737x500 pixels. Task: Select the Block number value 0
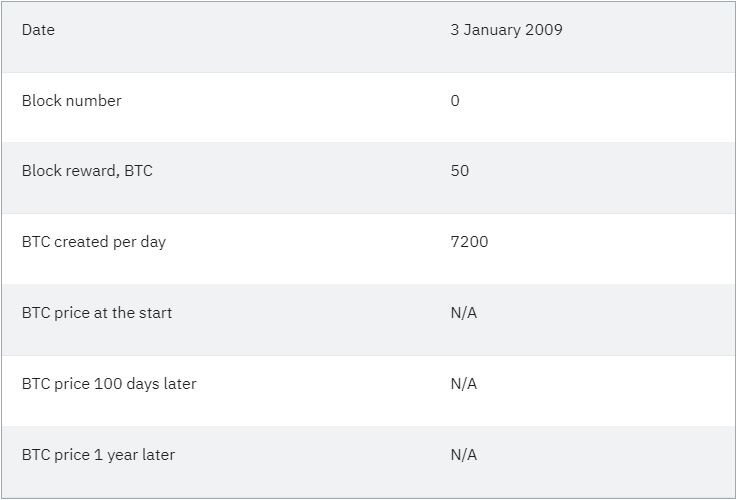455,101
